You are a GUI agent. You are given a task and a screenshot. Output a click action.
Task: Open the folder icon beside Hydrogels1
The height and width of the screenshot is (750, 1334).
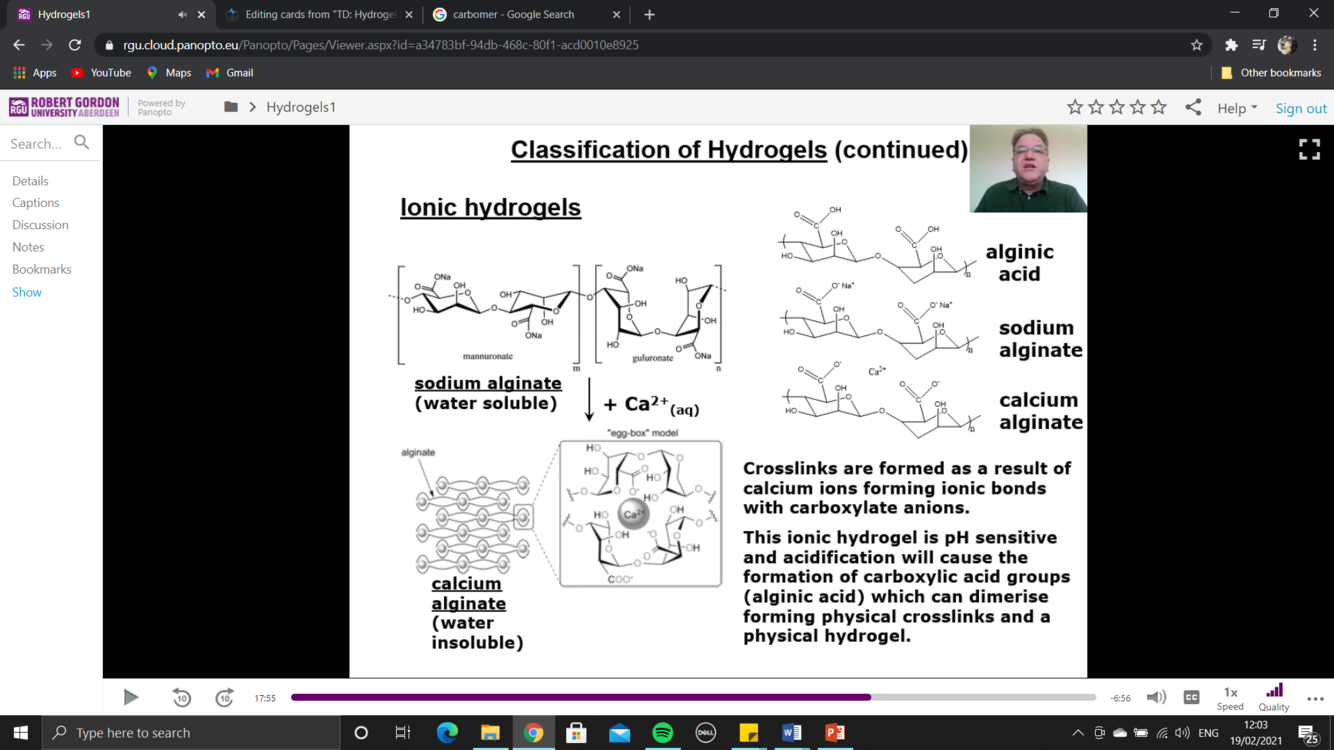click(x=231, y=107)
